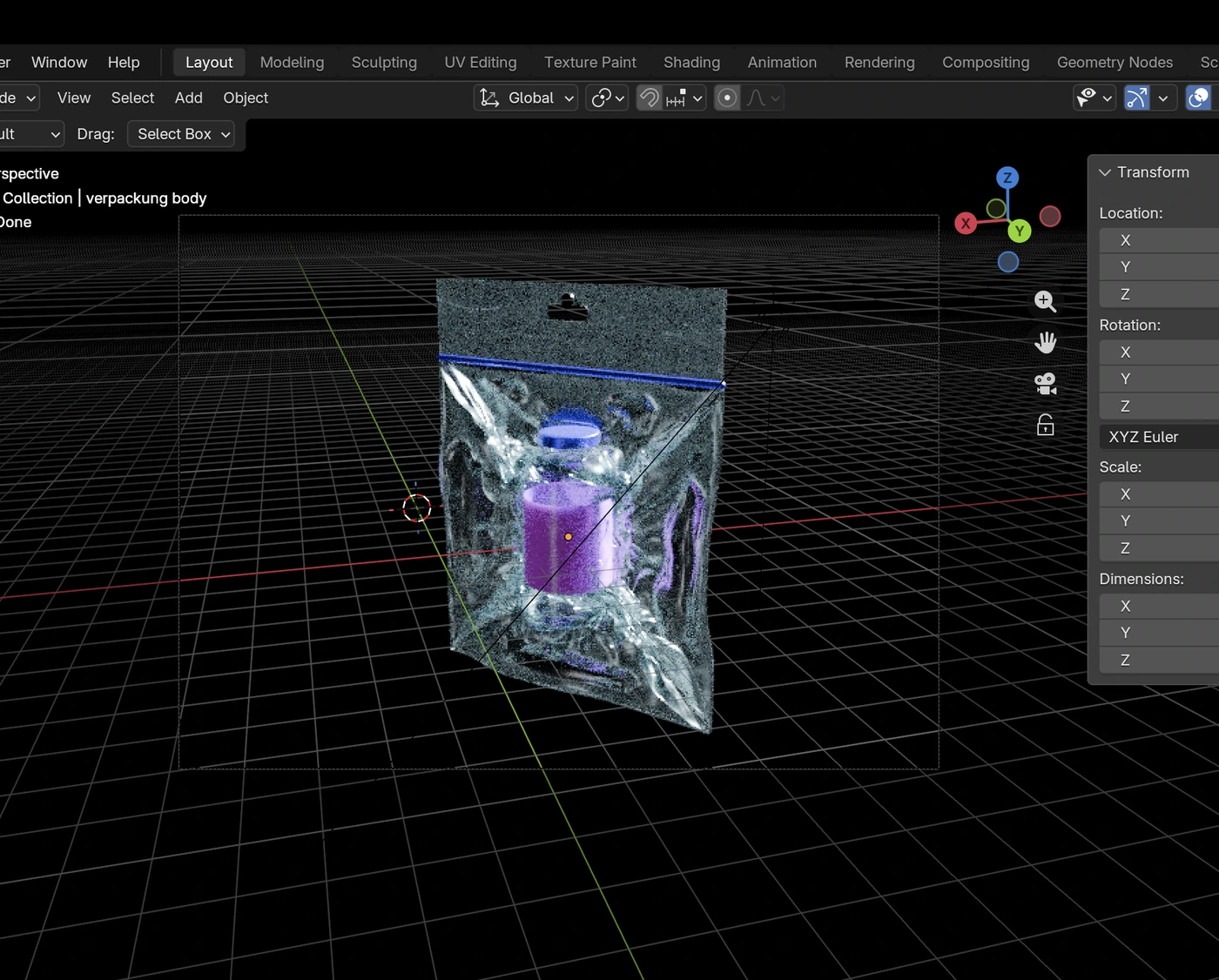1219x980 pixels.
Task: Open the Select Box drag dropdown
Action: click(181, 134)
